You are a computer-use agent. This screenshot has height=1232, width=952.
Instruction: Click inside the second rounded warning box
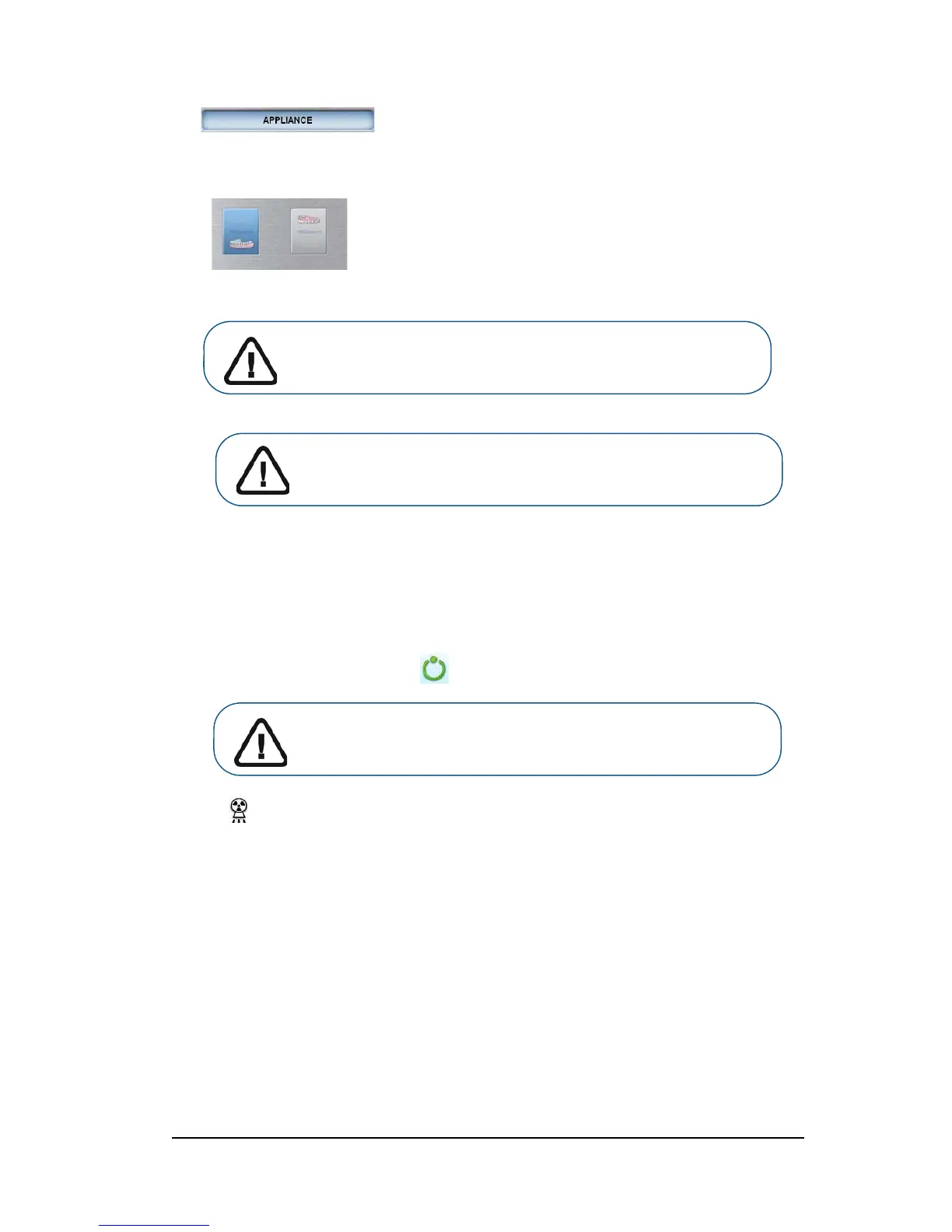[x=499, y=470]
